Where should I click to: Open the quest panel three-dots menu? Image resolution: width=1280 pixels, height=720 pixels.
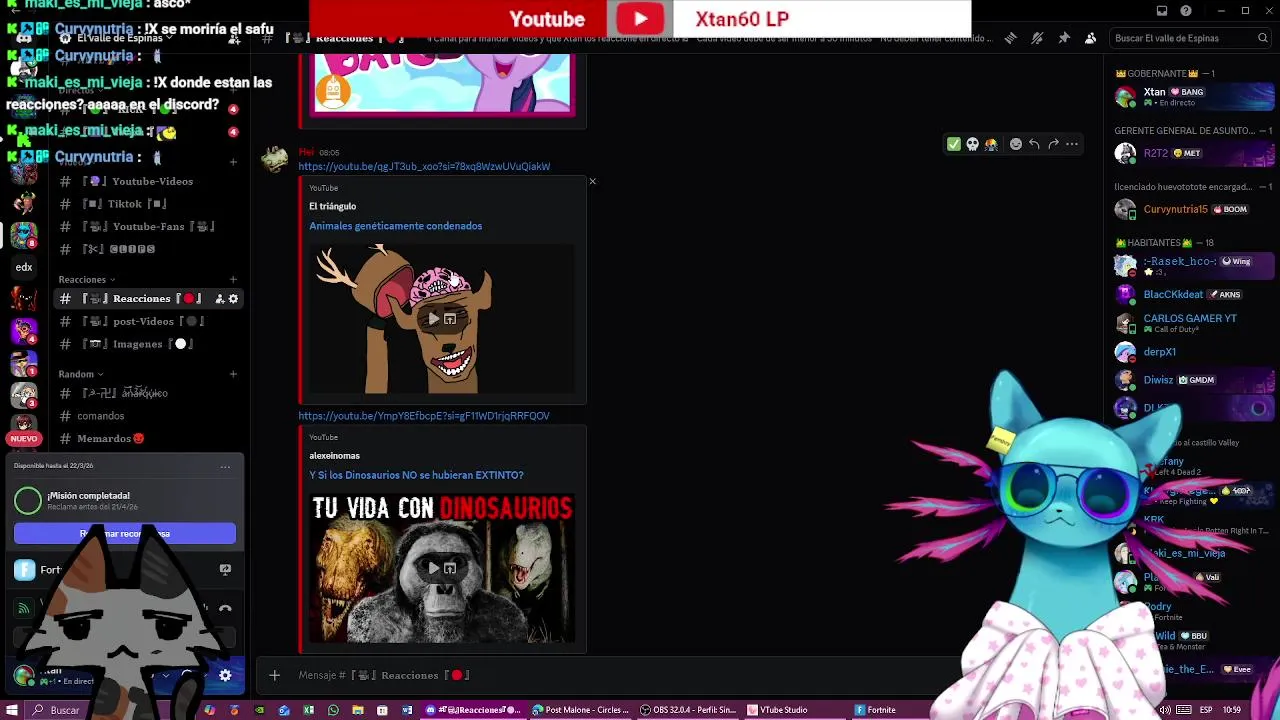click(x=225, y=466)
